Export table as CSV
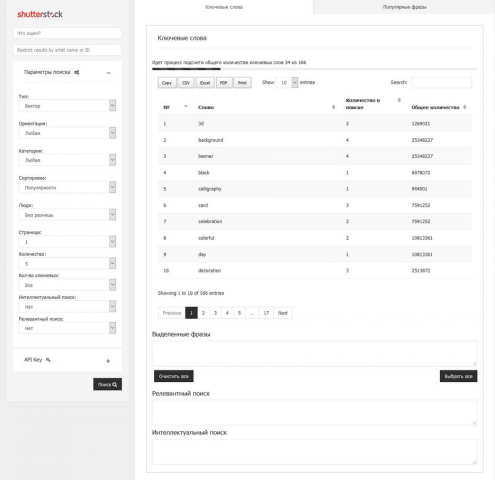Image resolution: width=495 pixels, height=480 pixels. pyautogui.click(x=186, y=83)
